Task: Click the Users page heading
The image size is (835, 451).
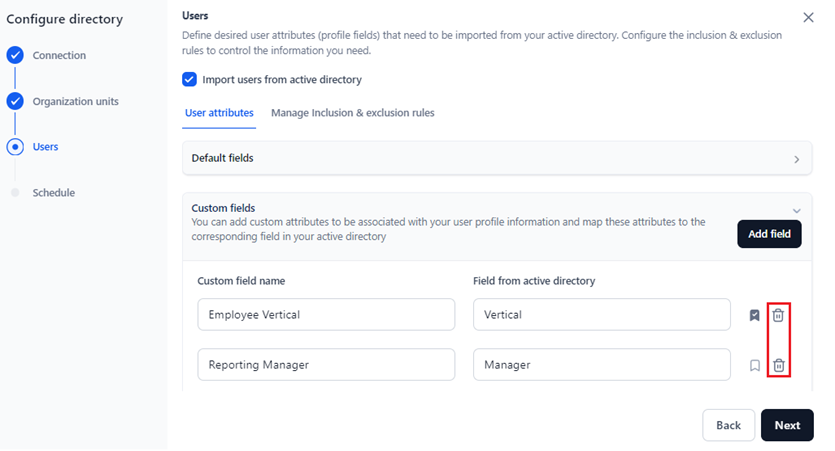Action: pyautogui.click(x=195, y=15)
